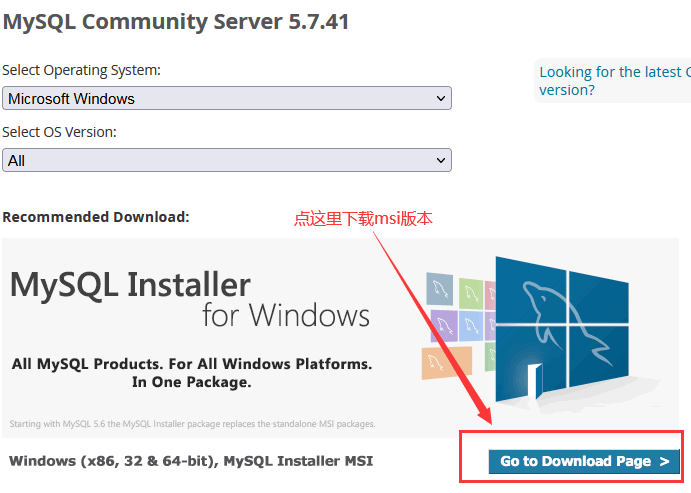691x493 pixels.
Task: Click the MySQL Installer for Windows banner image
Action: (340, 338)
